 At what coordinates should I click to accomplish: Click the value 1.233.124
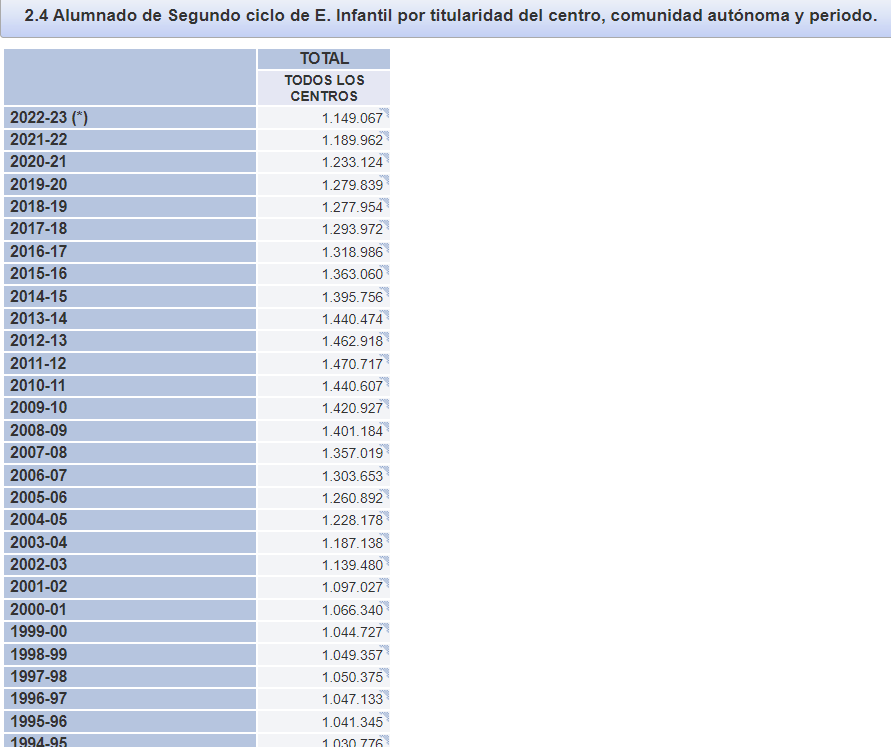(x=353, y=162)
